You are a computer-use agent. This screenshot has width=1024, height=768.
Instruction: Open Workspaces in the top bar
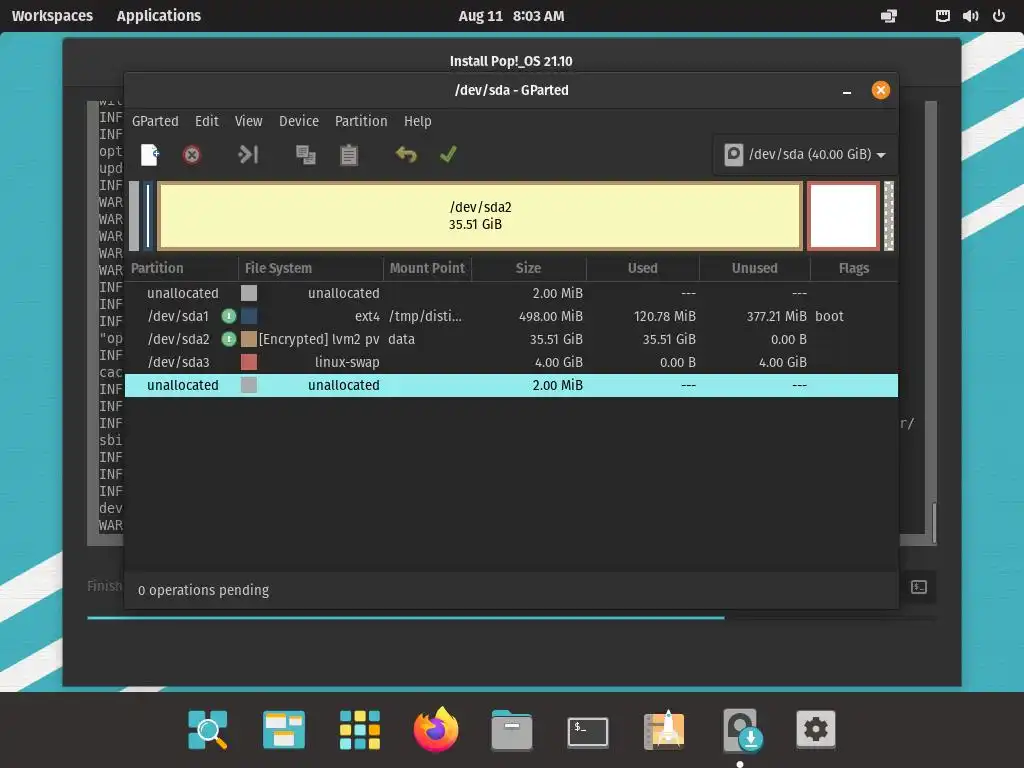coord(52,16)
